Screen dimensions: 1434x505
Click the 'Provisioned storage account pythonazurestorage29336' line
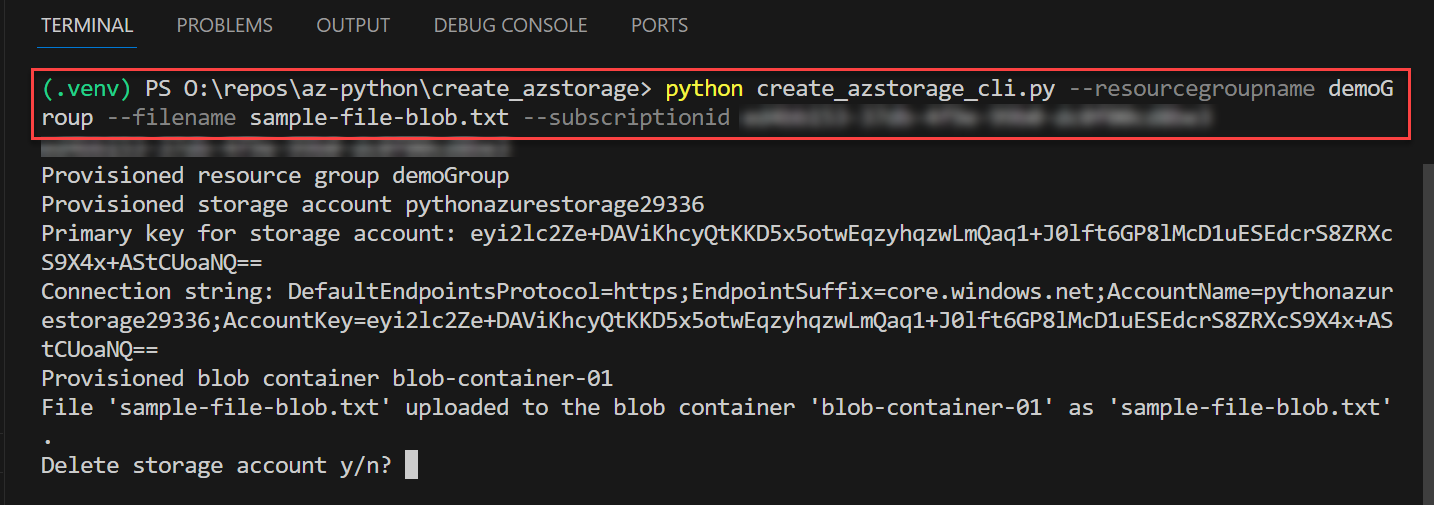(x=372, y=205)
